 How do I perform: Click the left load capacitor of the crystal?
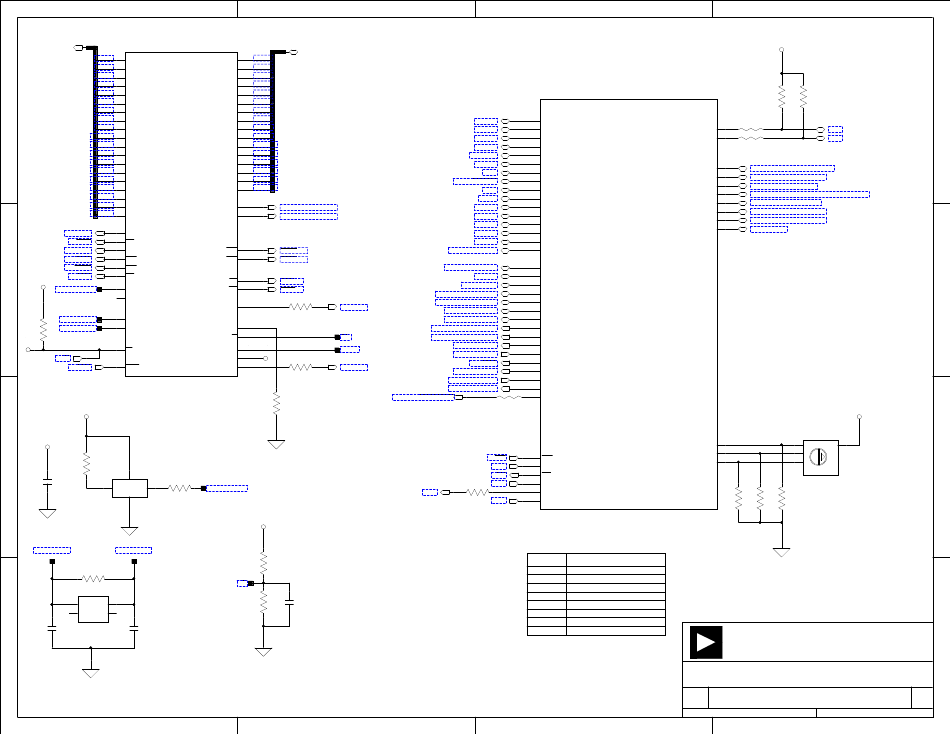(x=52, y=629)
